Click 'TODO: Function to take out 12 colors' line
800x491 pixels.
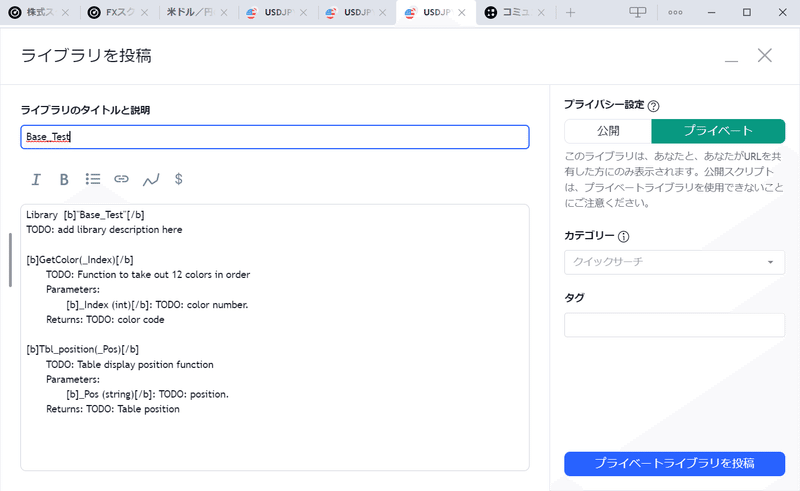coord(148,275)
